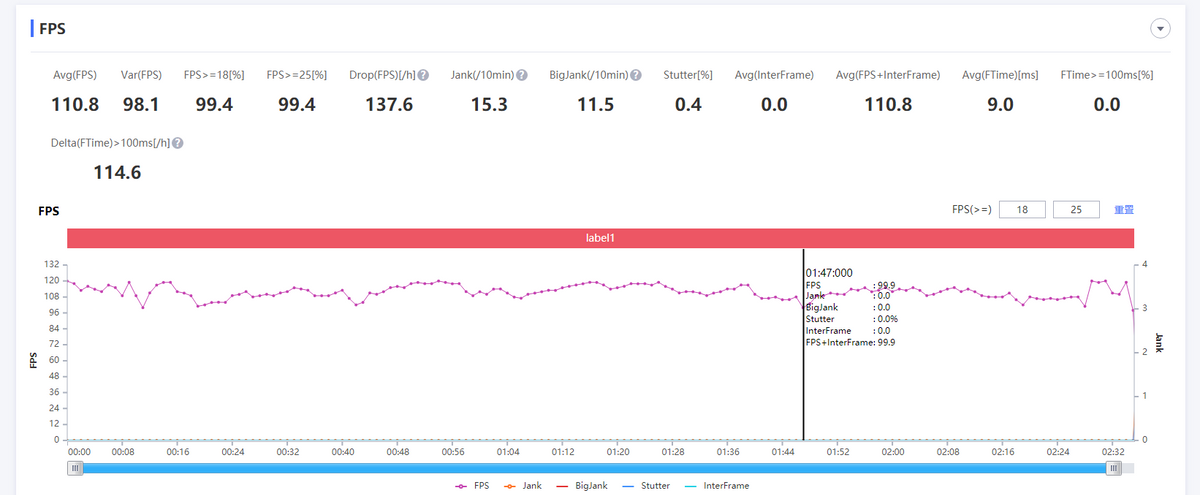
Task: Click the blue 重置 reset link
Action: pos(1124,210)
